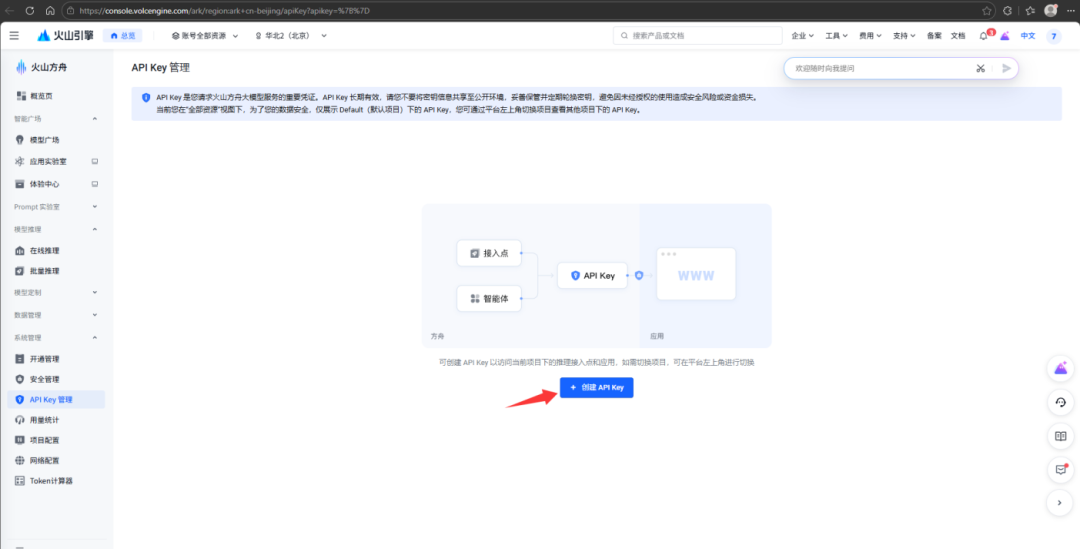Expand the Prompt 实验室 sidebar section
1080x549 pixels.
[x=95, y=207]
